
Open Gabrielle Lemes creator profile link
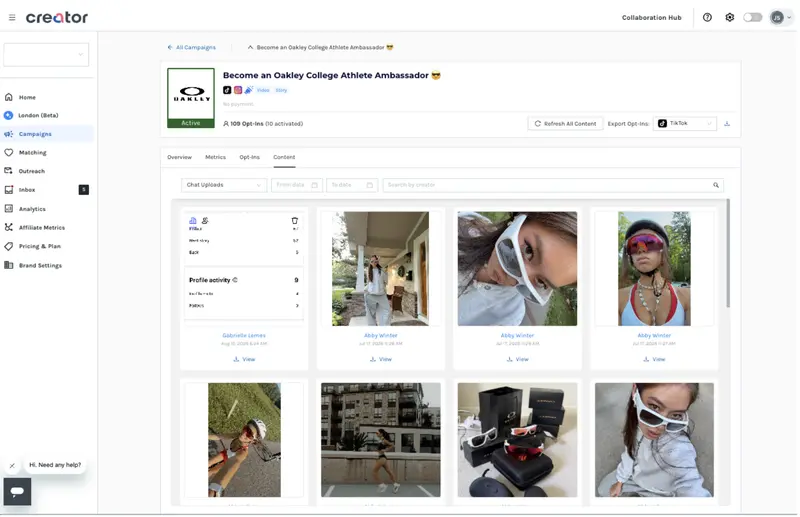coord(244,335)
